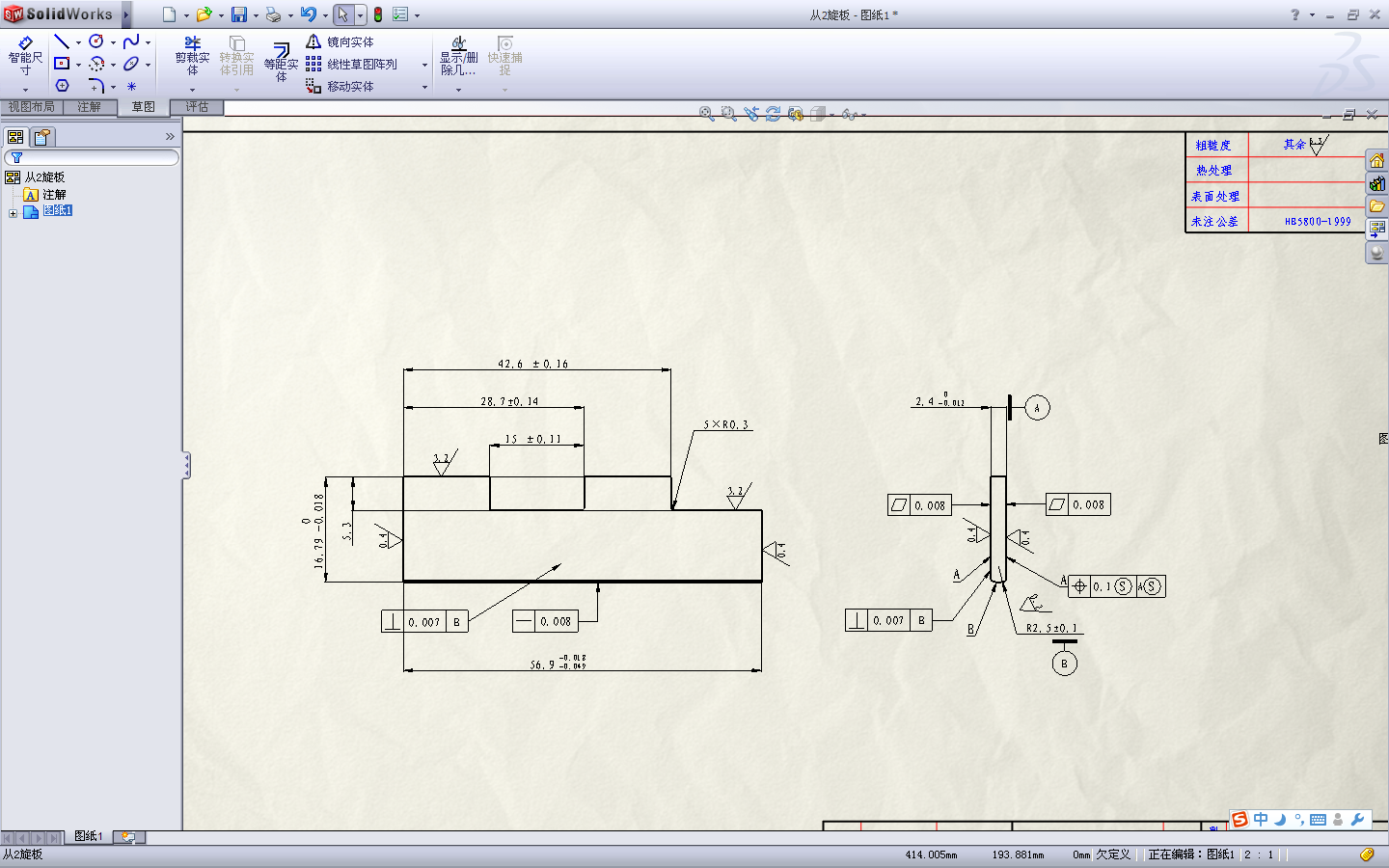Open the Save dropdown arrow
The height and width of the screenshot is (868, 1389).
click(256, 15)
